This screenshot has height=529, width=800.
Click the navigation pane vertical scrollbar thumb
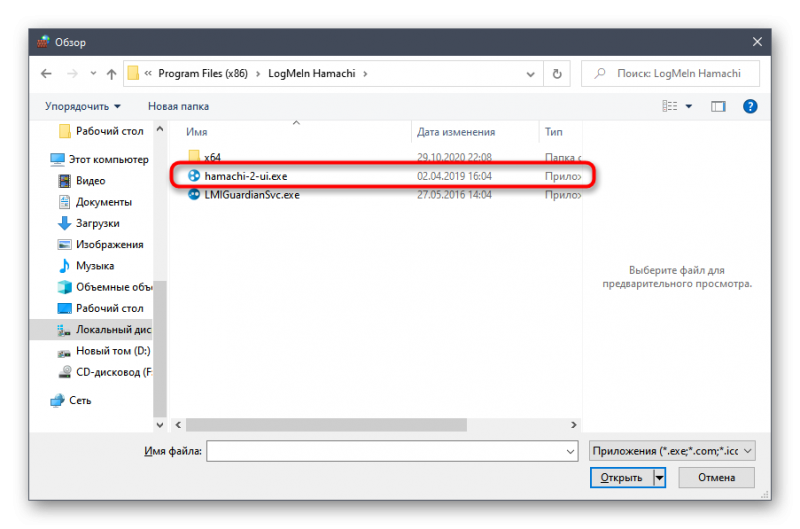click(160, 349)
